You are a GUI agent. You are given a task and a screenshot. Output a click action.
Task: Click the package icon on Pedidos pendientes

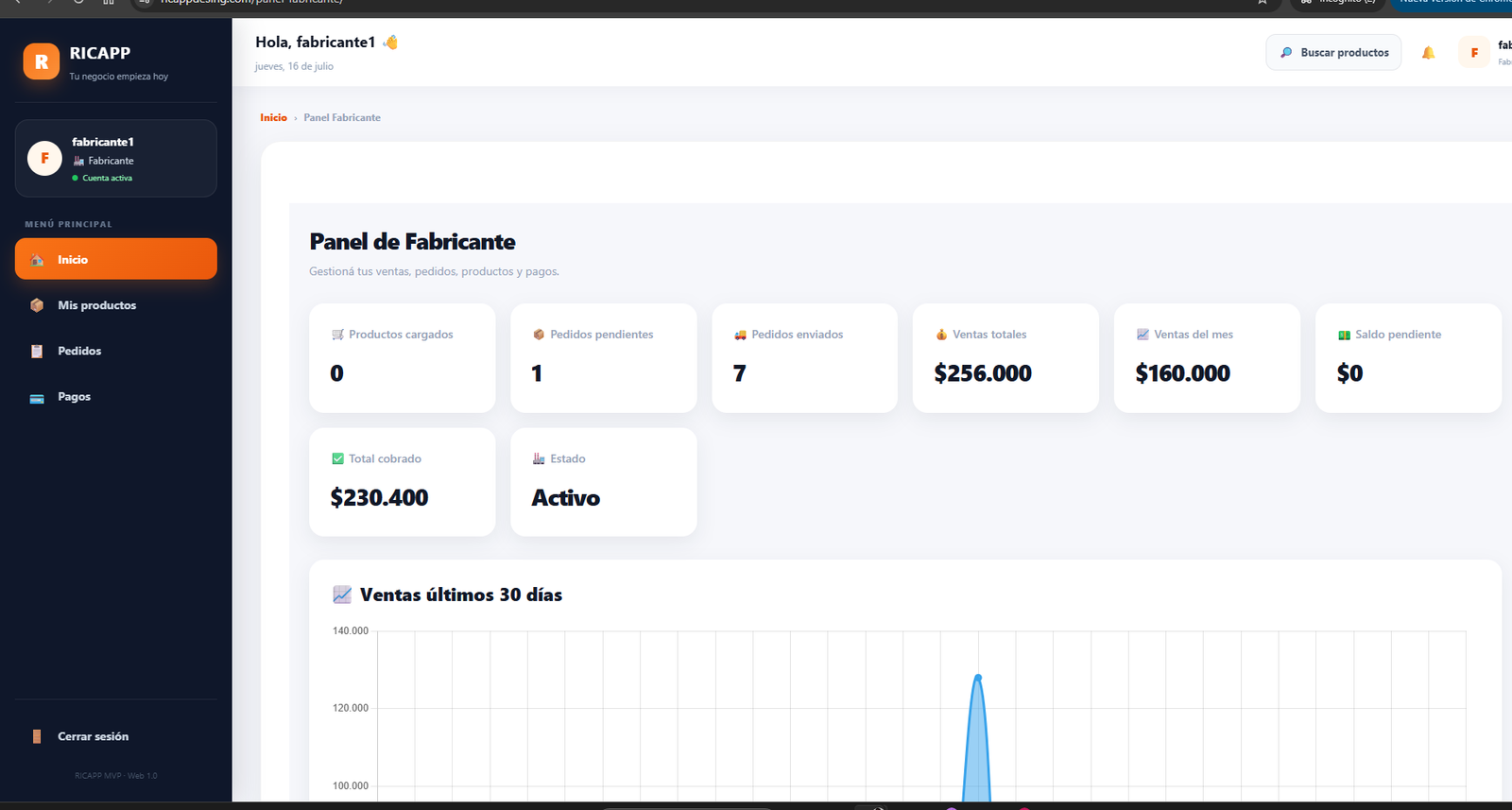coord(539,335)
